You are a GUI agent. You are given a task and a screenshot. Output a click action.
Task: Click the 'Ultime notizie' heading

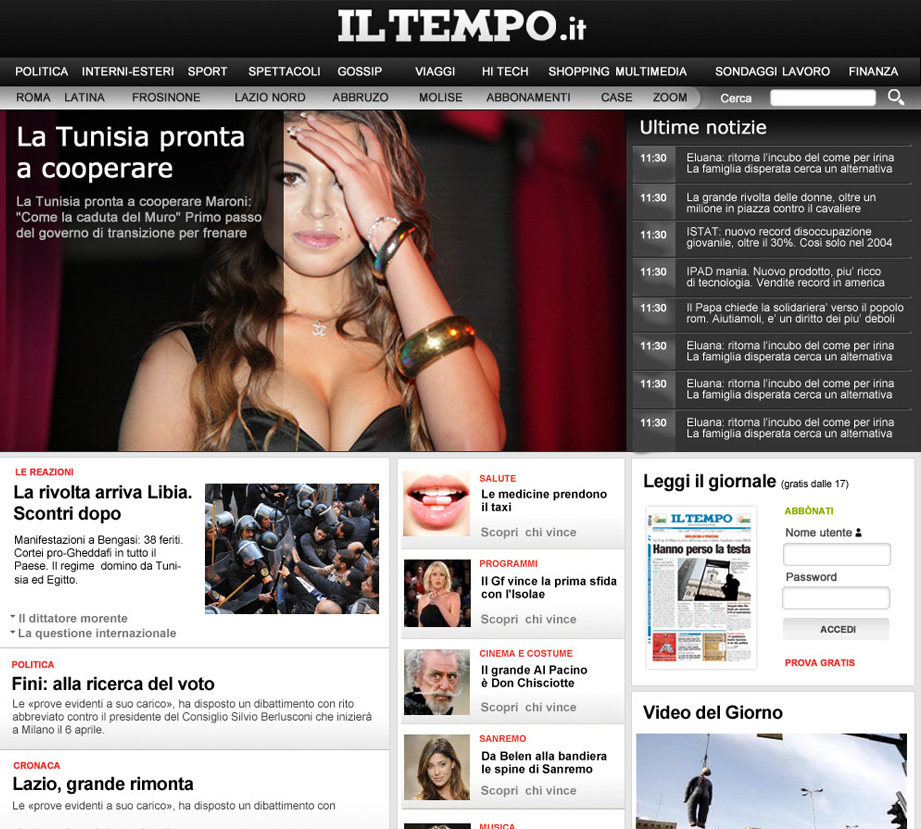702,127
